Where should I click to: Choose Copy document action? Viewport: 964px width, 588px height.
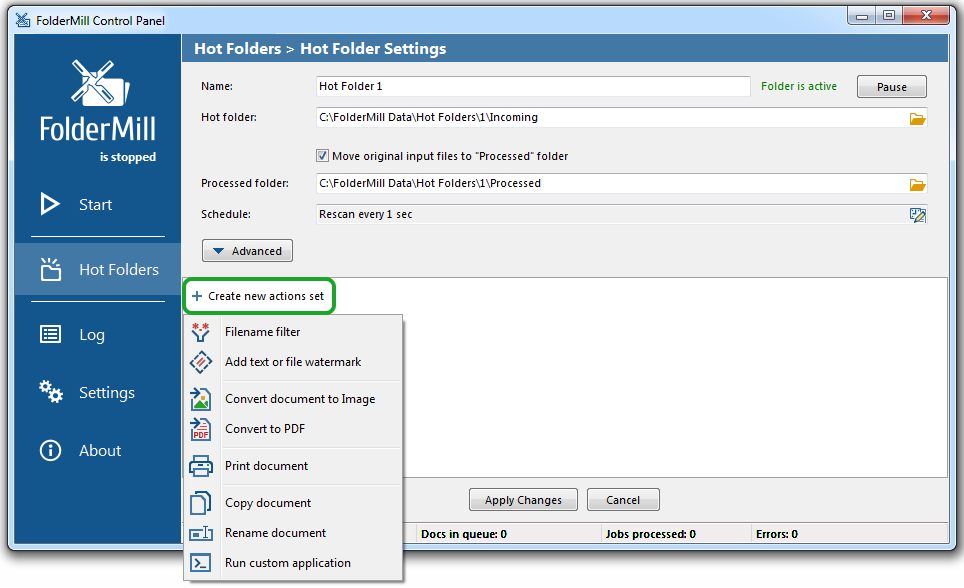coord(293,503)
